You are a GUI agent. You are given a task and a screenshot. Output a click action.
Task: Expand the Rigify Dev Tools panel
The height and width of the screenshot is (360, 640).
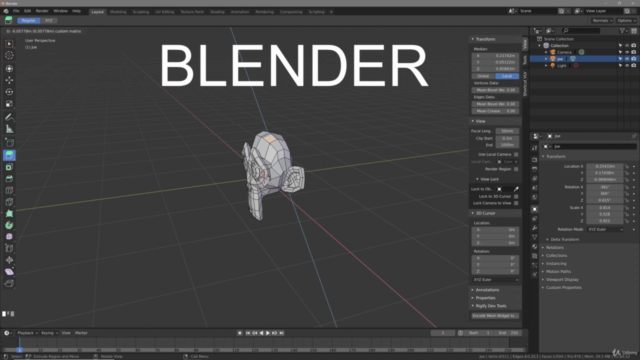click(491, 306)
